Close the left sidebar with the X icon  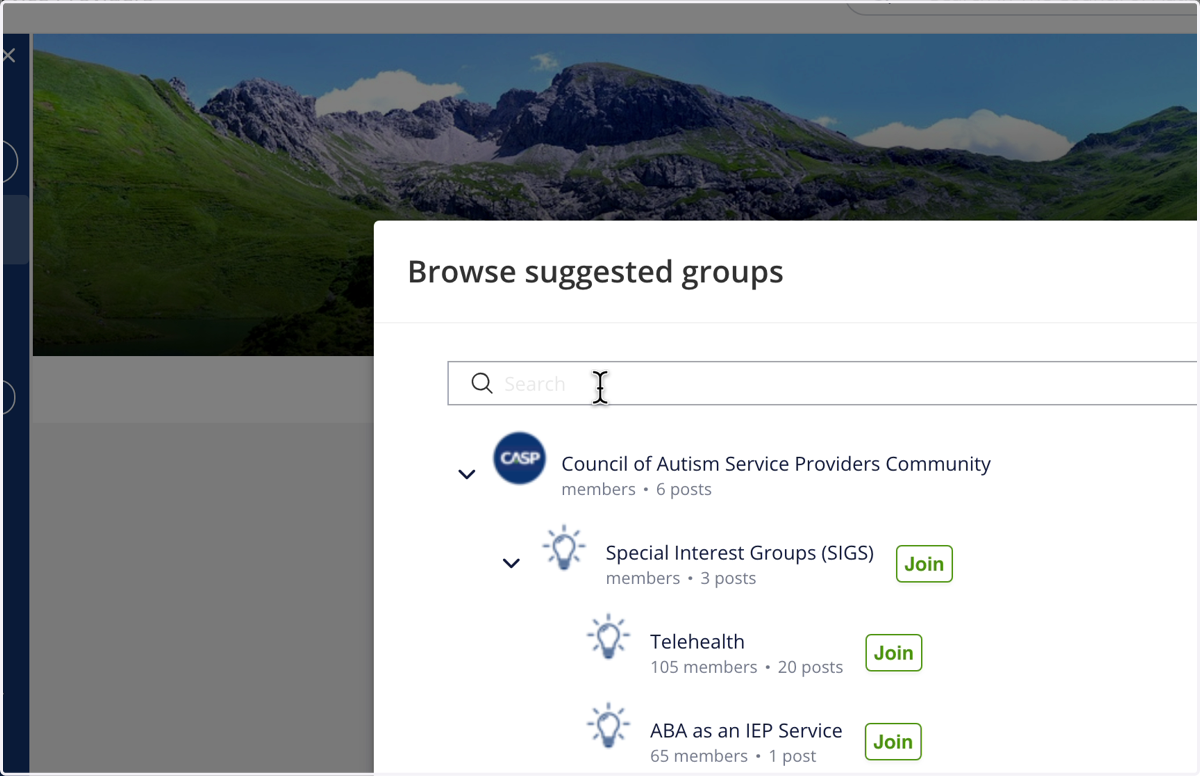pos(9,56)
